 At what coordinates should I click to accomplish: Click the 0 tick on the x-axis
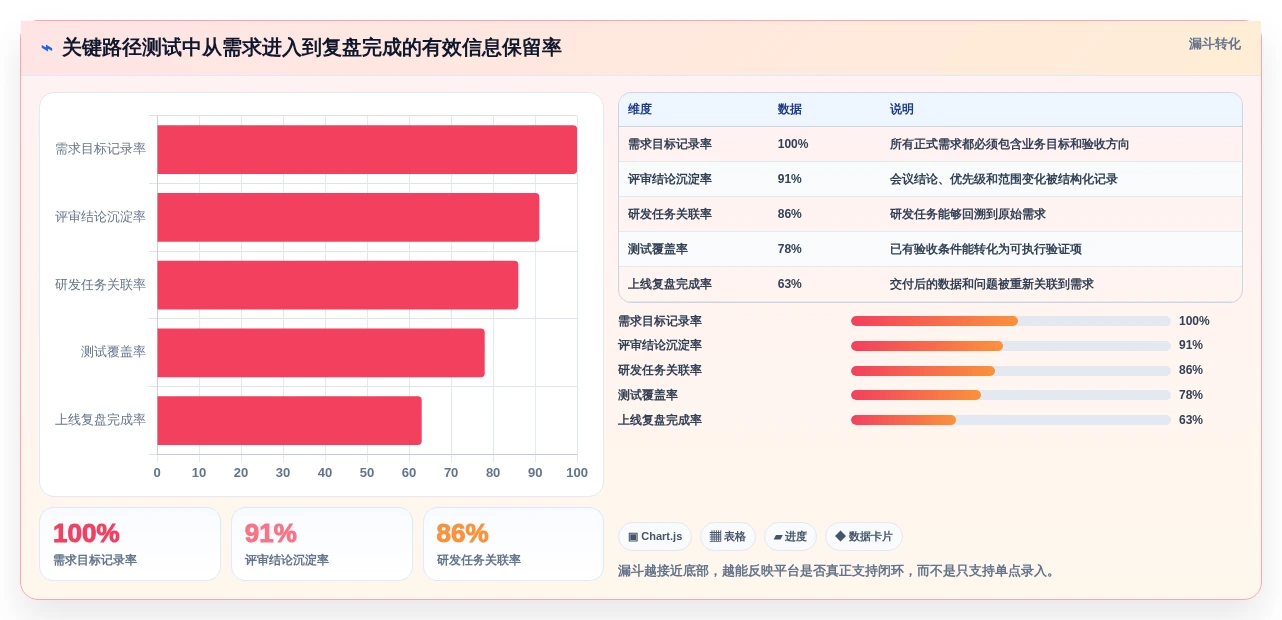157,473
